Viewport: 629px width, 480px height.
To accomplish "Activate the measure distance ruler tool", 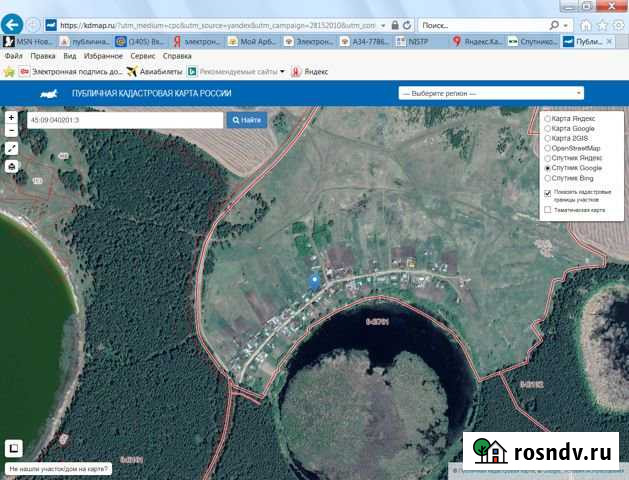I will pos(11,148).
